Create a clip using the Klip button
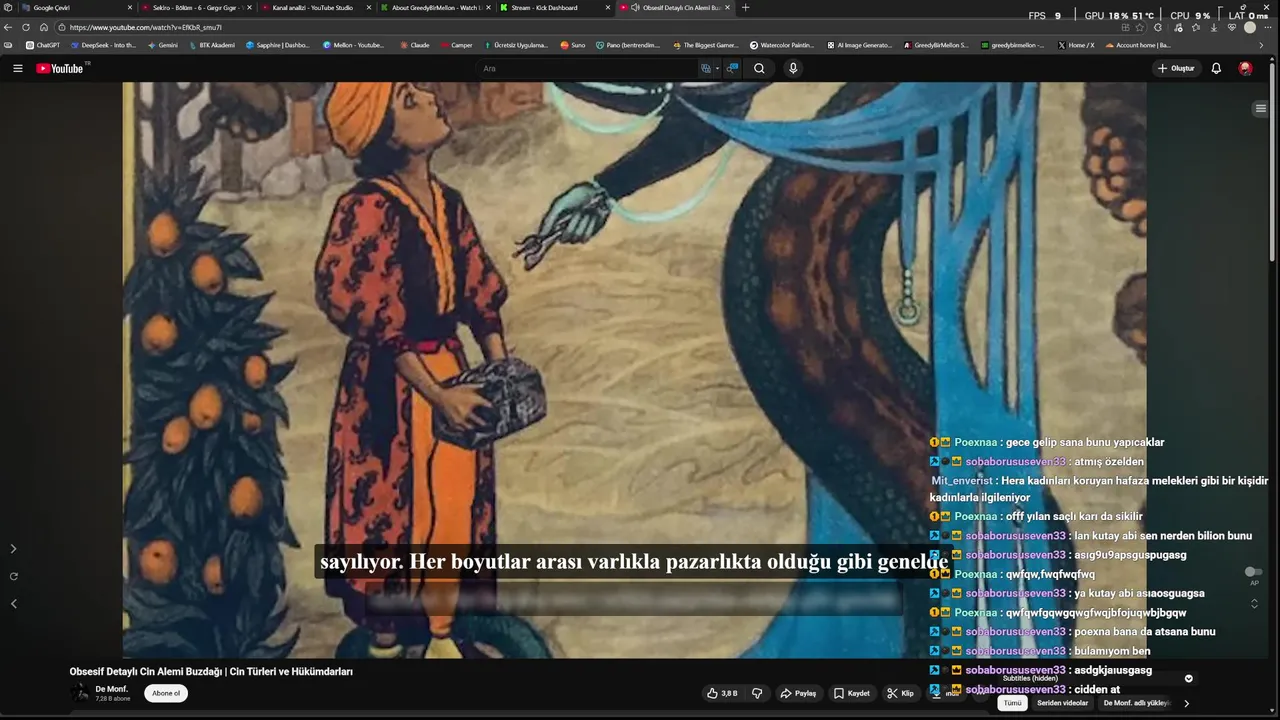 click(901, 693)
